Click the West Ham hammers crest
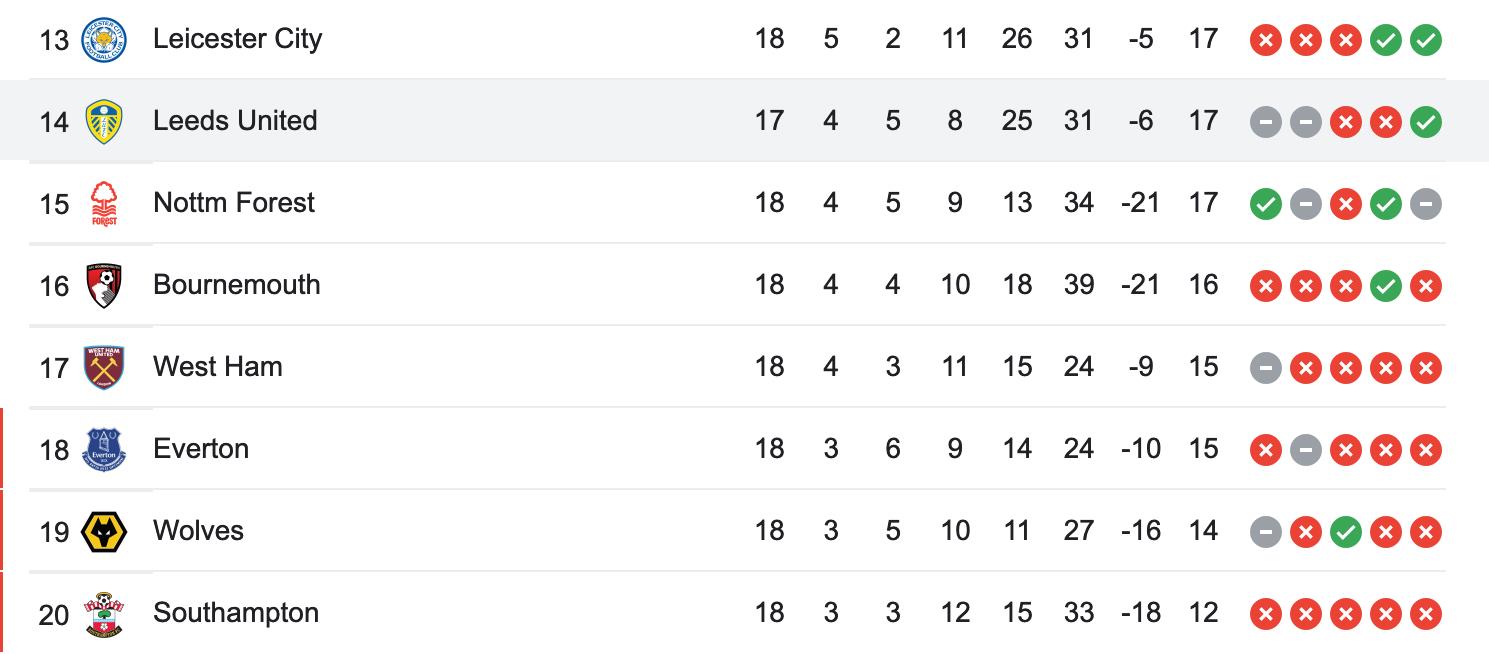The width and height of the screenshot is (1489, 654). tap(104, 368)
